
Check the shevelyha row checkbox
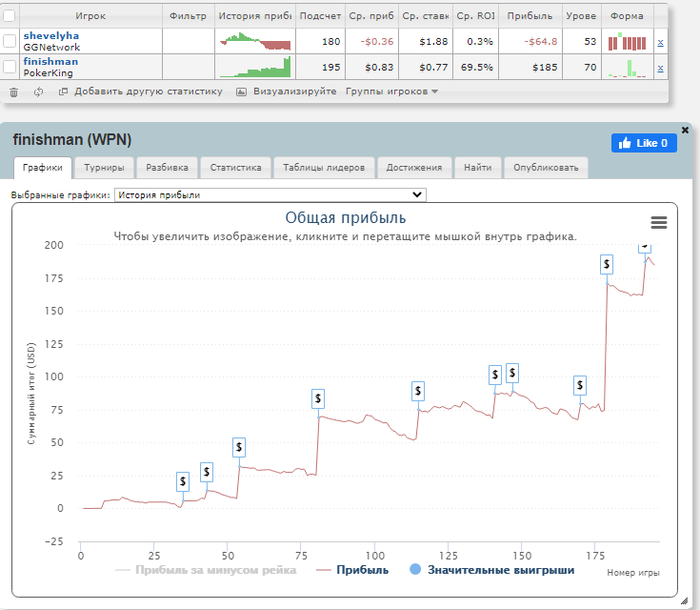pyautogui.click(x=9, y=41)
